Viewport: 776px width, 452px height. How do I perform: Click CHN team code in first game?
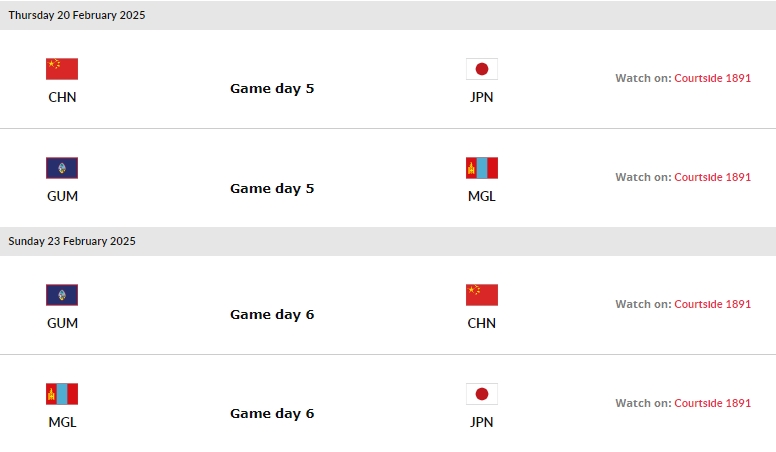tap(62, 97)
